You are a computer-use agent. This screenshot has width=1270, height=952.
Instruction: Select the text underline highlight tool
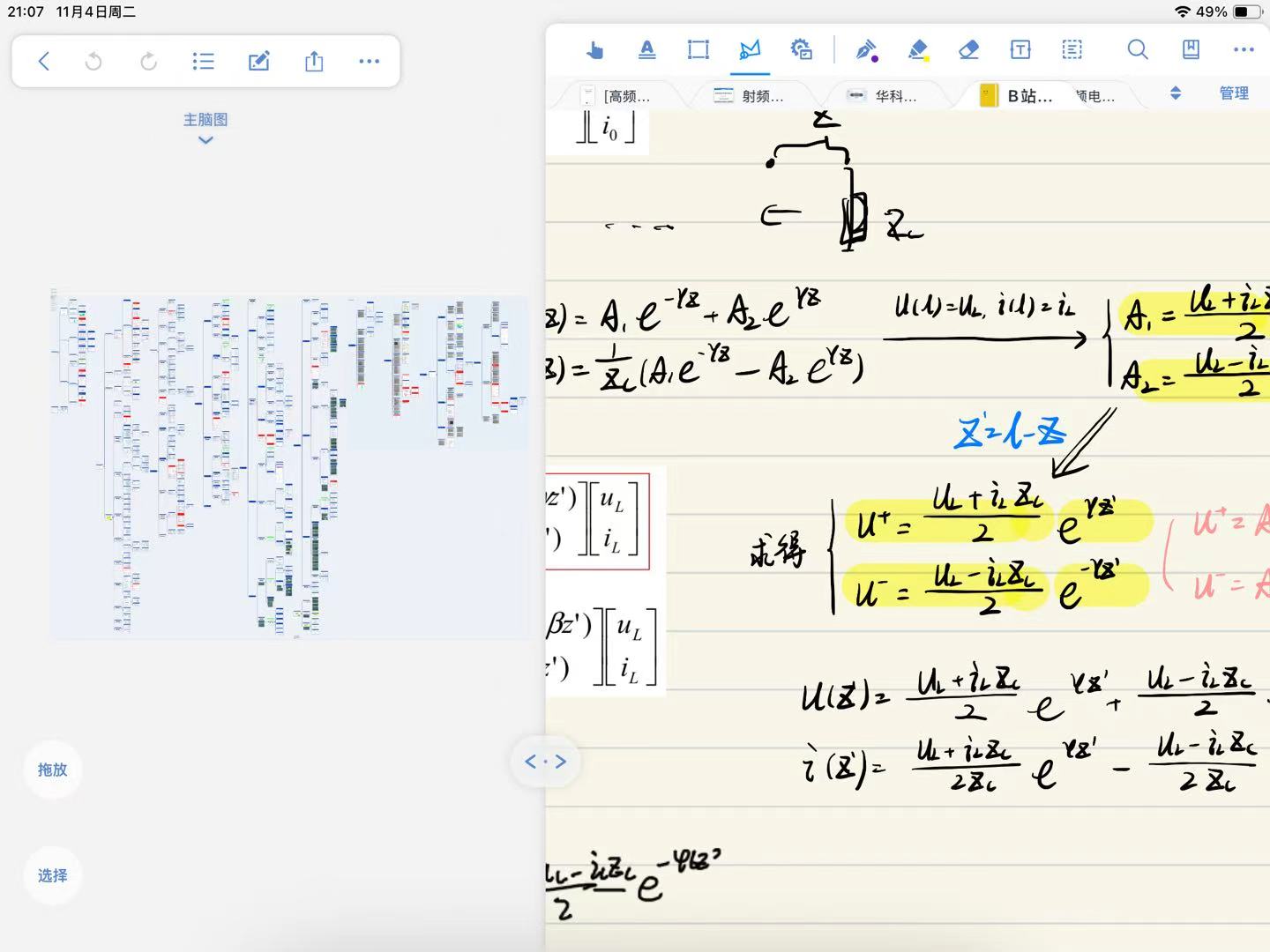[x=646, y=50]
